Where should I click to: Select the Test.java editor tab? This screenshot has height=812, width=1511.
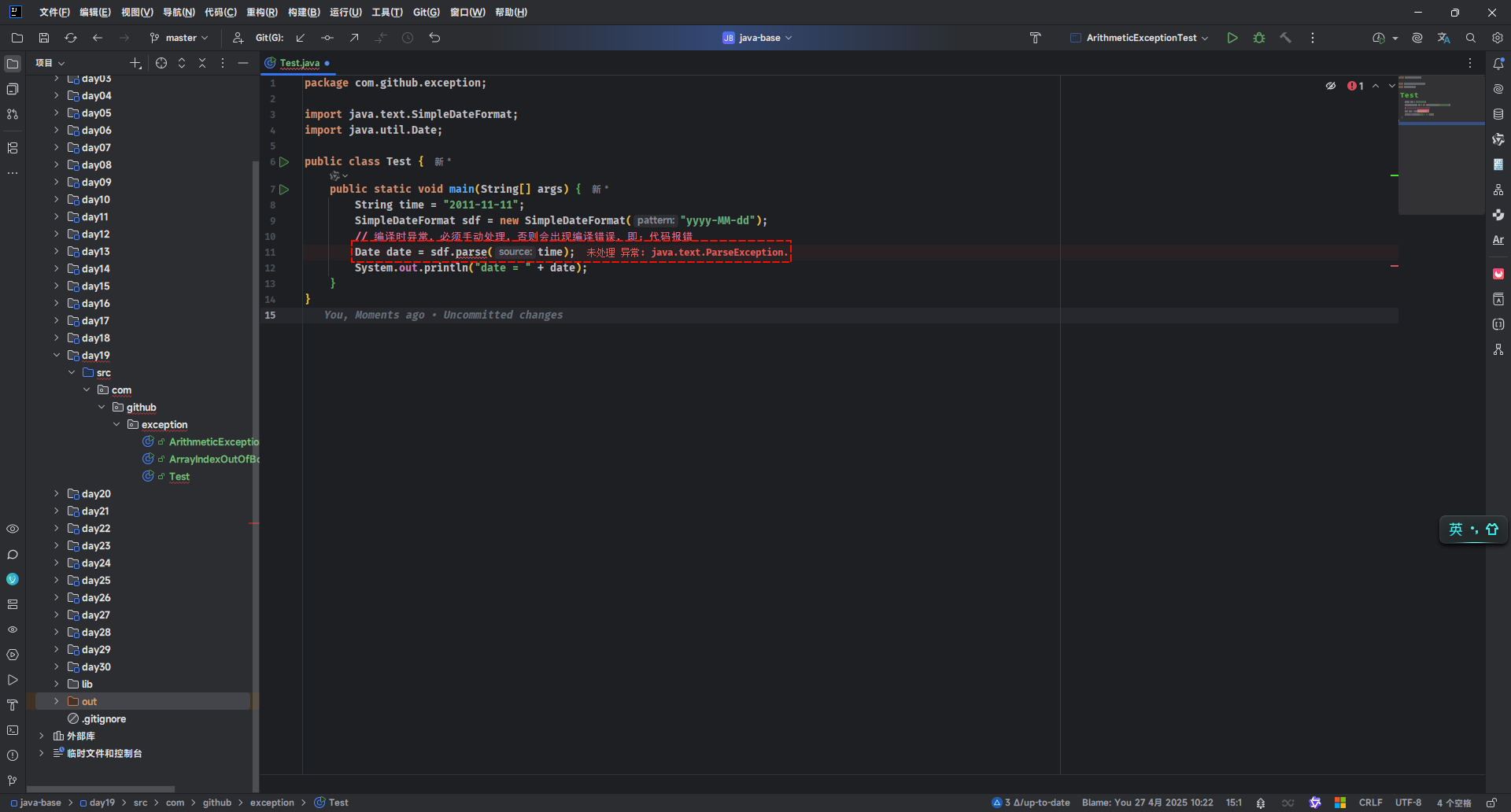click(x=299, y=63)
